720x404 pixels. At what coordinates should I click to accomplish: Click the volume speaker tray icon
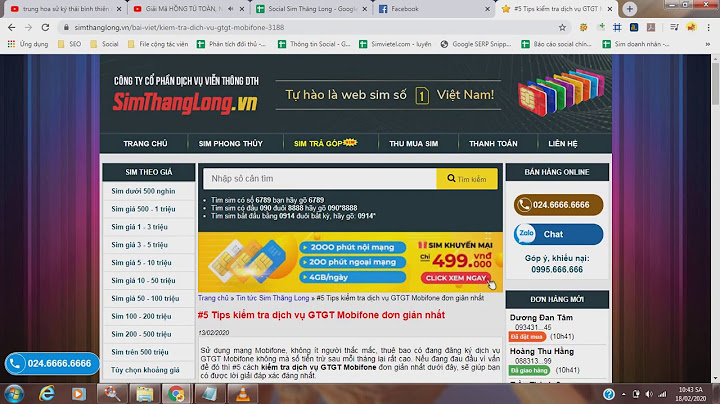pyautogui.click(x=649, y=394)
